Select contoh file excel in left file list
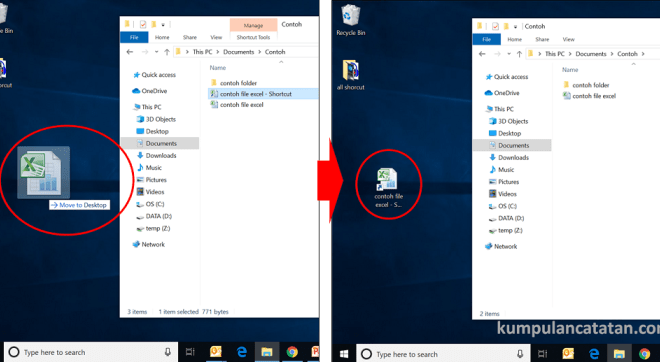Viewport: 660px width, 362px height. pos(237,105)
